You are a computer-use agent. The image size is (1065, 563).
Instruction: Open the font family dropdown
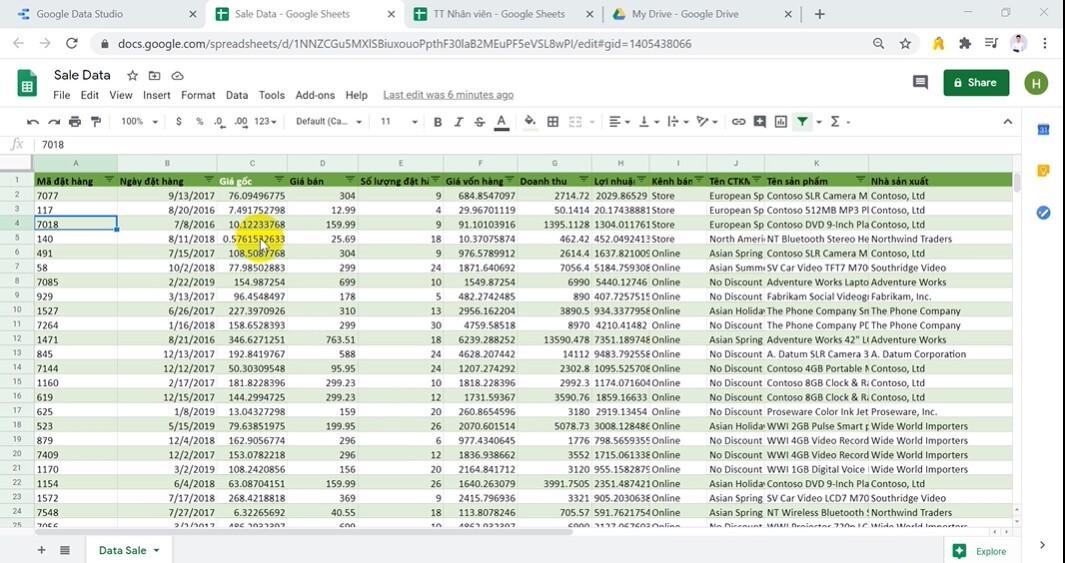click(329, 122)
